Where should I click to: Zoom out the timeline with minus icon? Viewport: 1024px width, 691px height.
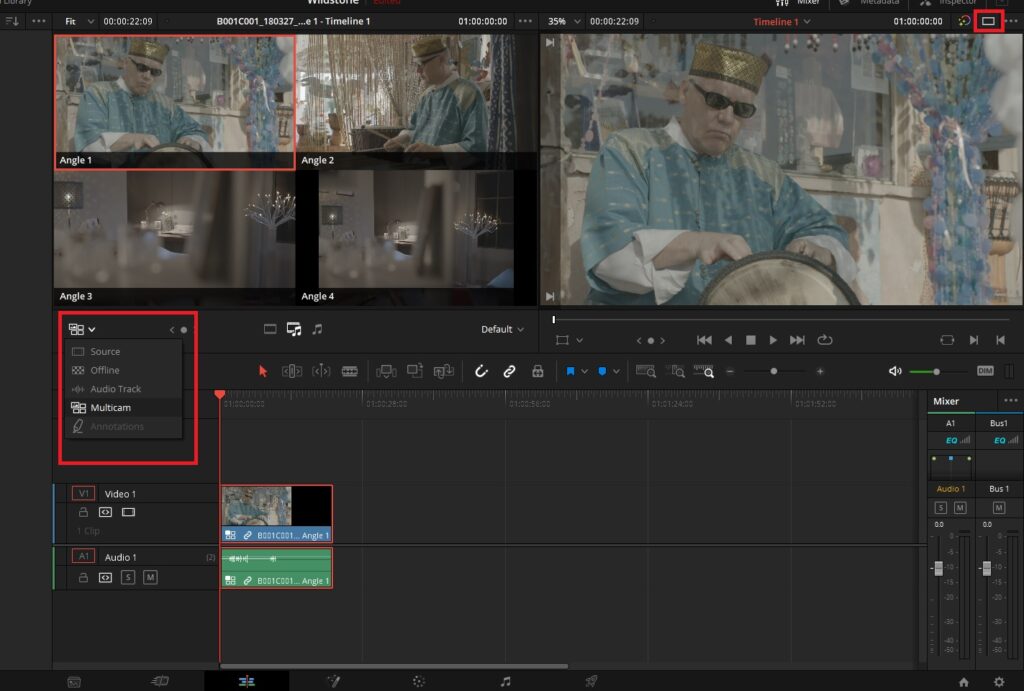(x=730, y=371)
